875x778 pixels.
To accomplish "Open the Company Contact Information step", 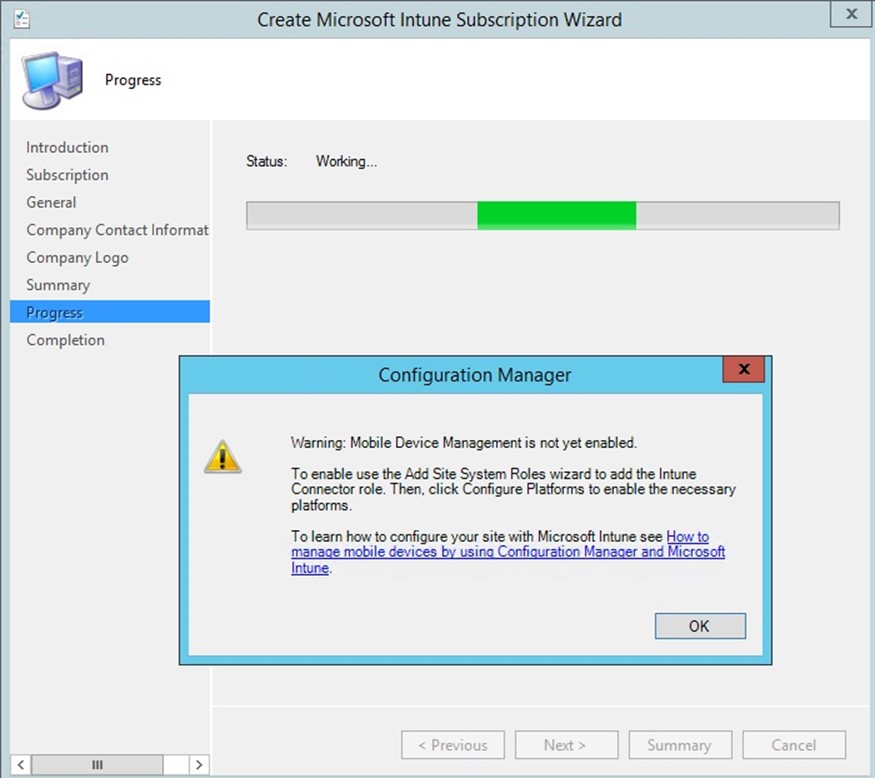I will (117, 229).
